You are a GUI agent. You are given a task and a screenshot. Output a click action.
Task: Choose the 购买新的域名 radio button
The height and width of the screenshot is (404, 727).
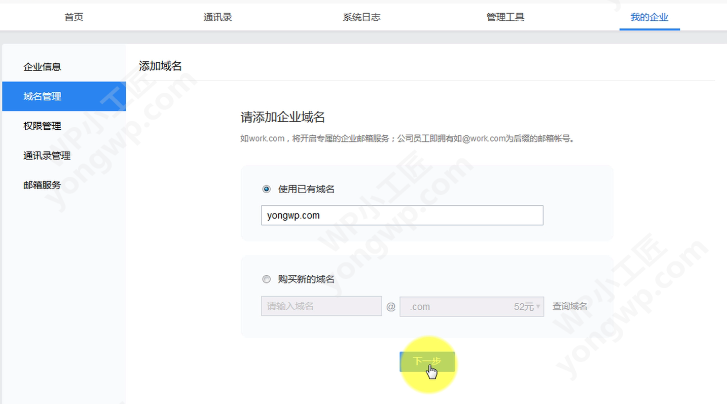click(x=266, y=279)
